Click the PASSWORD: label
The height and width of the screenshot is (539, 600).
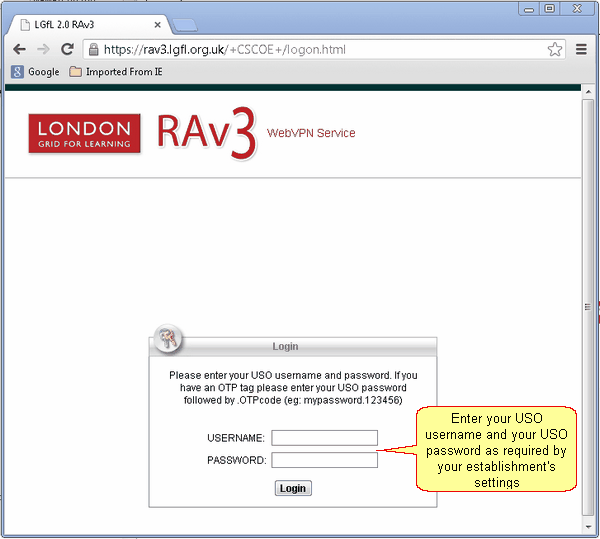tap(236, 460)
